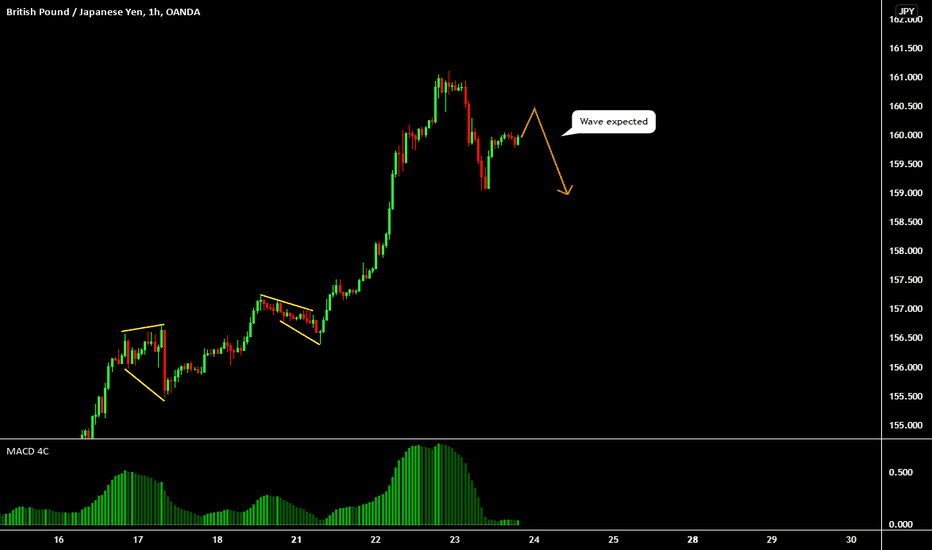Click the 161.000 price axis label
The height and width of the screenshot is (550, 932).
click(x=905, y=77)
